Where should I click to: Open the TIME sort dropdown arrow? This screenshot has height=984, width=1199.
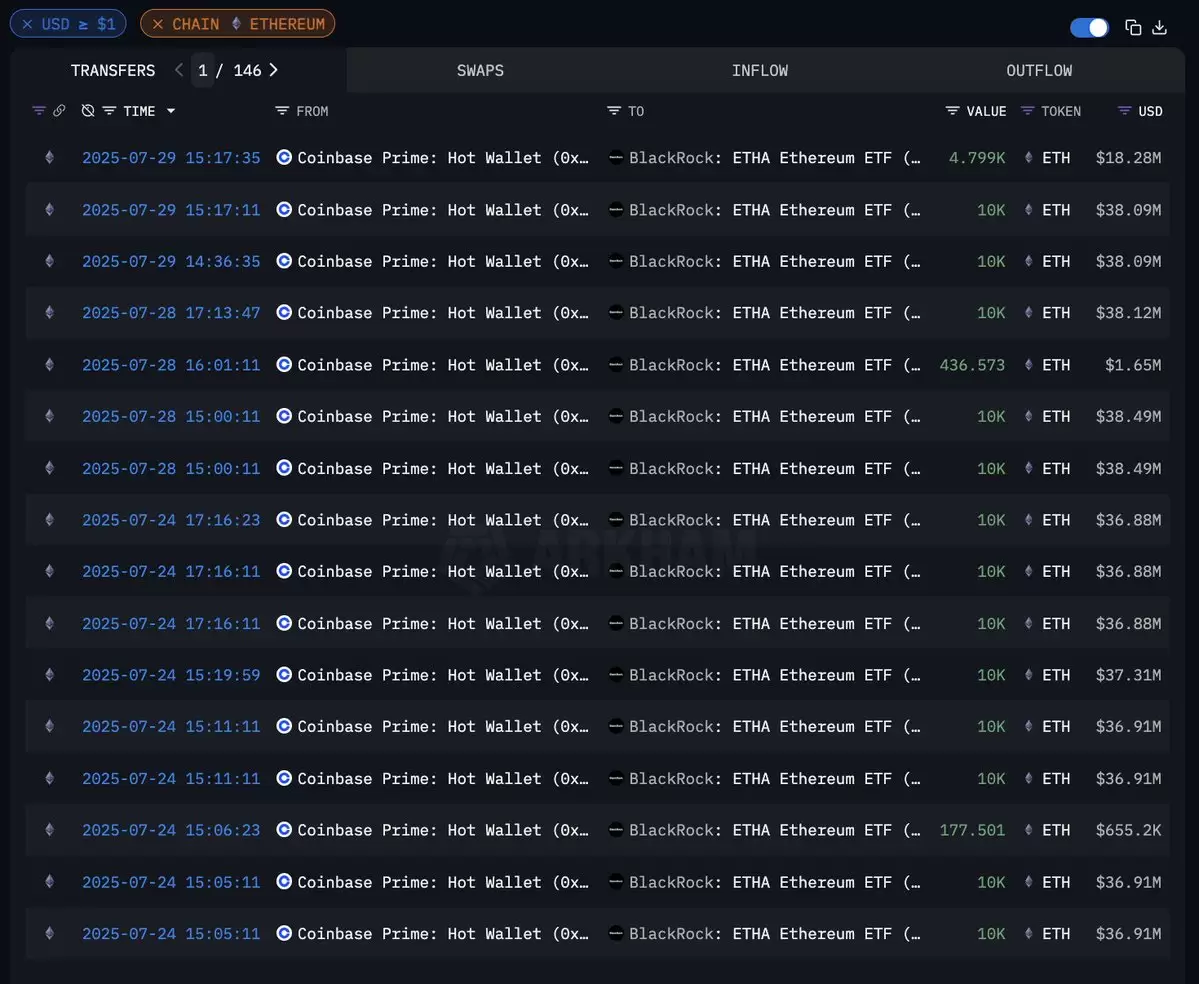click(x=171, y=111)
